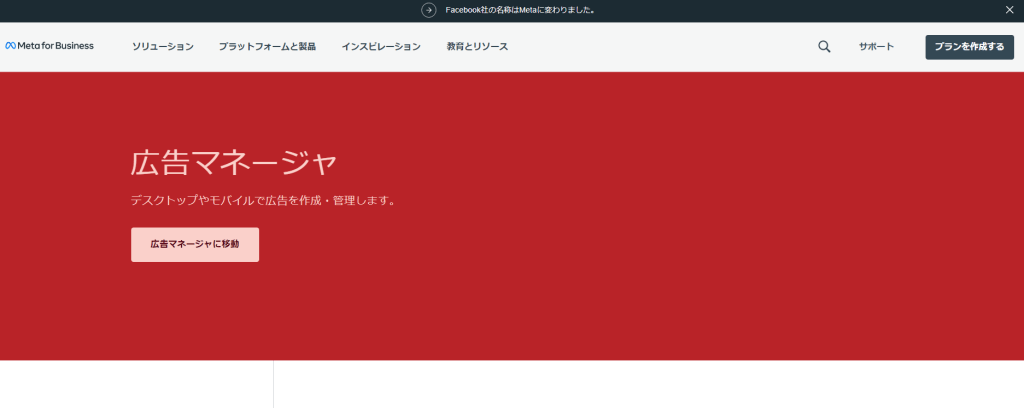Click the デスクトップやモバイルで広告を作成 subtitle text
1024x408 pixels.
point(263,201)
